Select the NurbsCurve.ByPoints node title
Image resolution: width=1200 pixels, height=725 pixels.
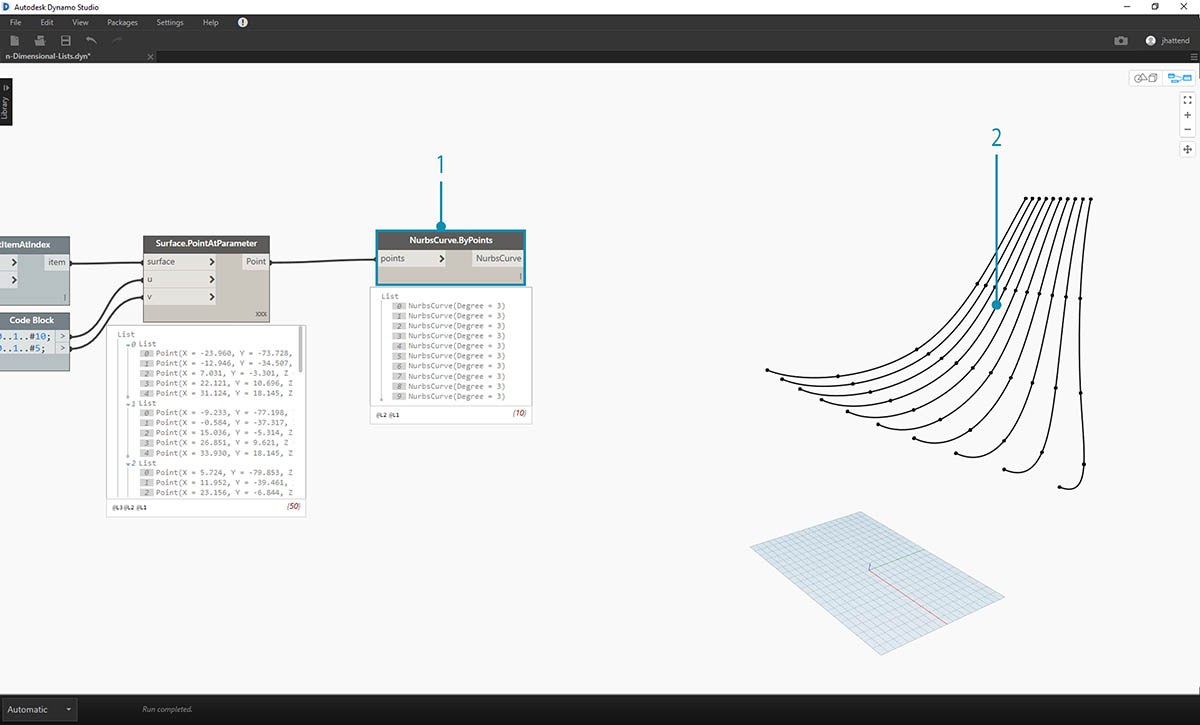(x=450, y=241)
